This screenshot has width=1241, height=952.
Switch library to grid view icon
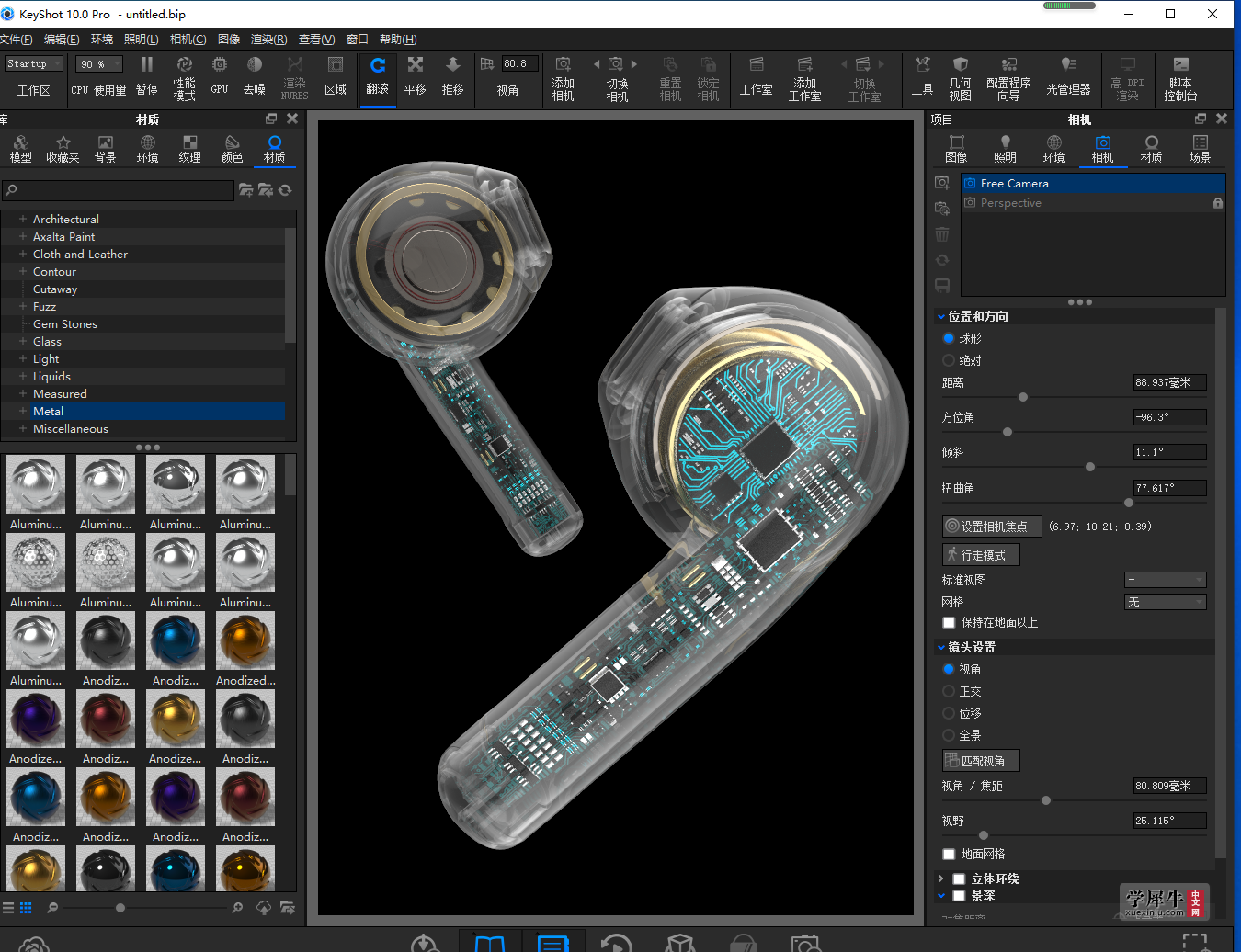click(26, 908)
